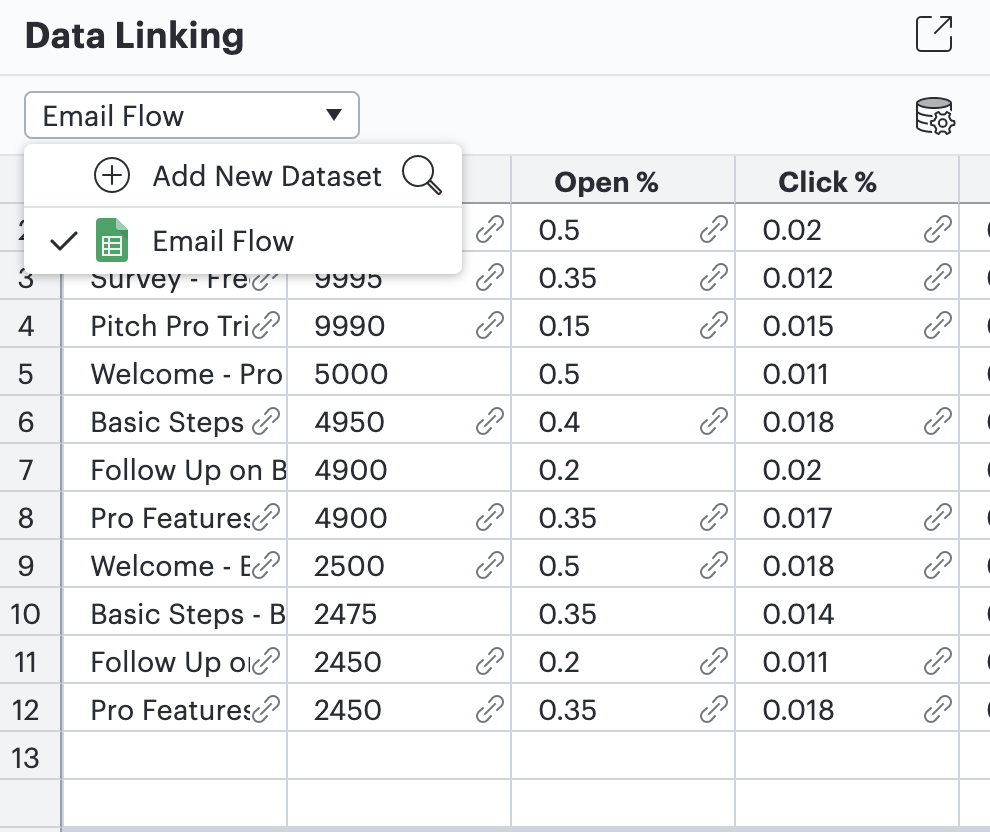Click the Welcome - Pro cell in row 5
Screen dimensions: 990x832
175,374
